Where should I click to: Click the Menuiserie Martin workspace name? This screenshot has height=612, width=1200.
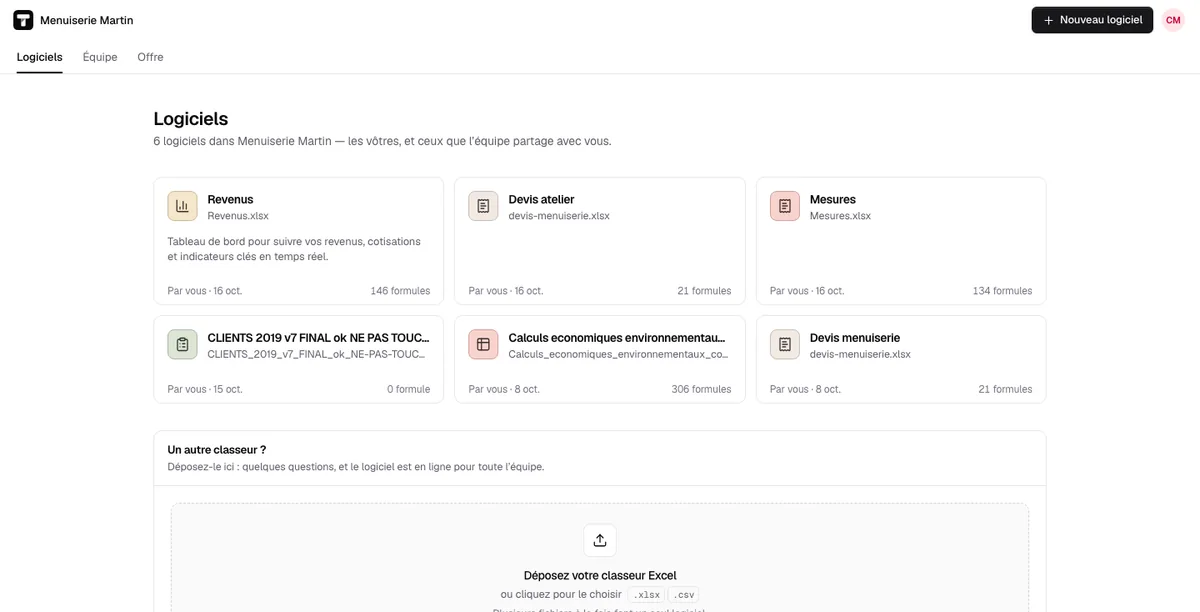click(86, 20)
